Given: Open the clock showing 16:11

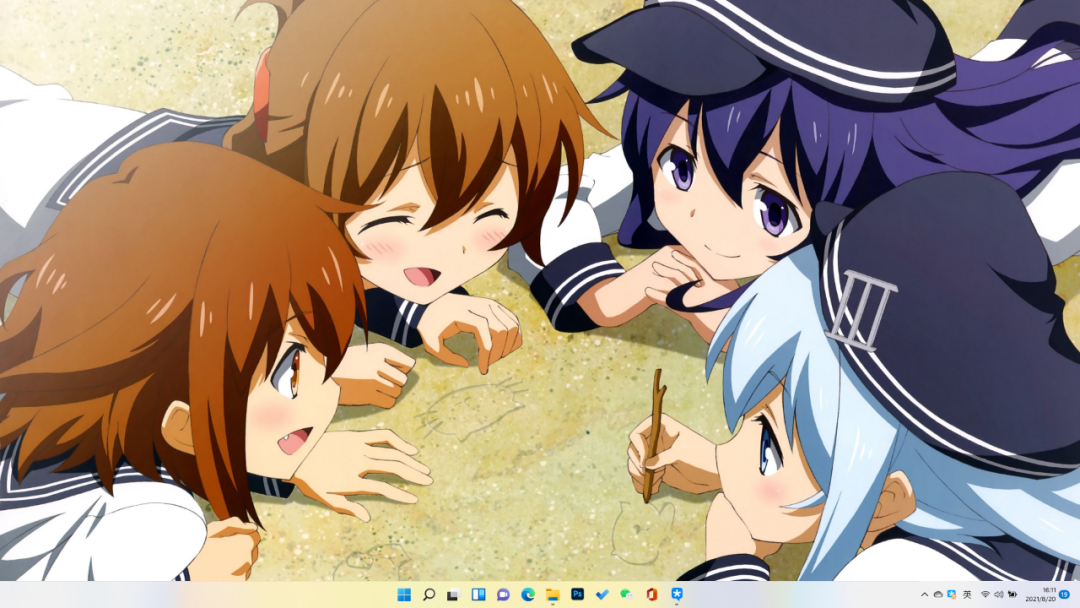Looking at the screenshot, I should [1041, 594].
